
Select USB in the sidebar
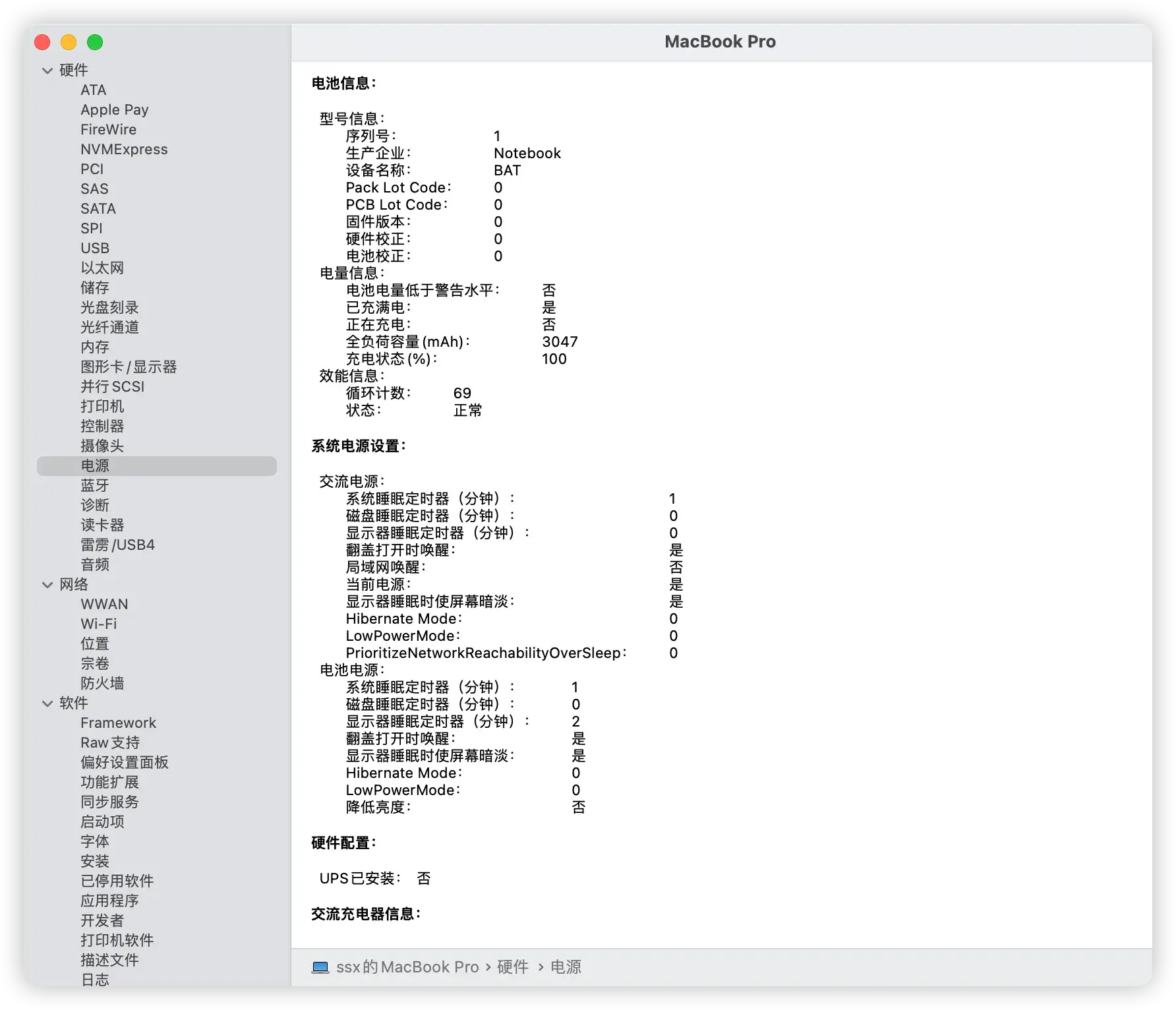[95, 249]
